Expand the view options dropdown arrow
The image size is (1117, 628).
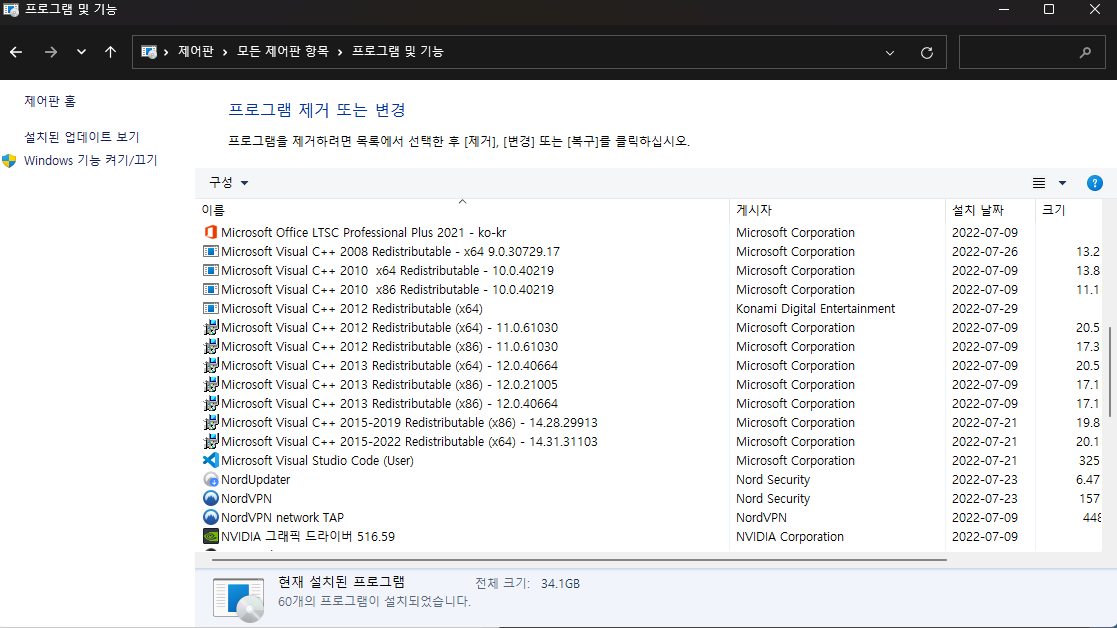1062,183
